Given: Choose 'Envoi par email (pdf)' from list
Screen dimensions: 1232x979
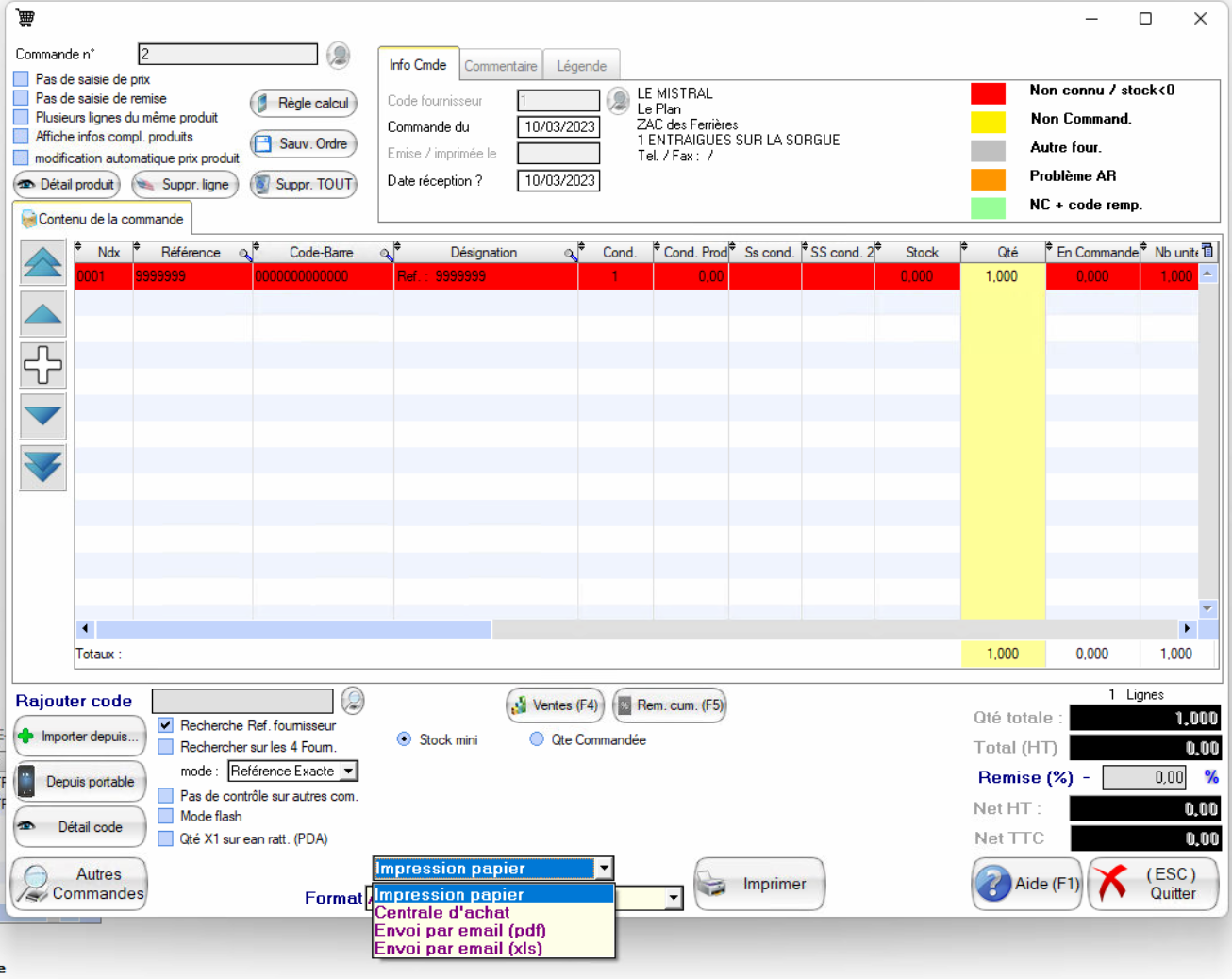Looking at the screenshot, I should 459,930.
